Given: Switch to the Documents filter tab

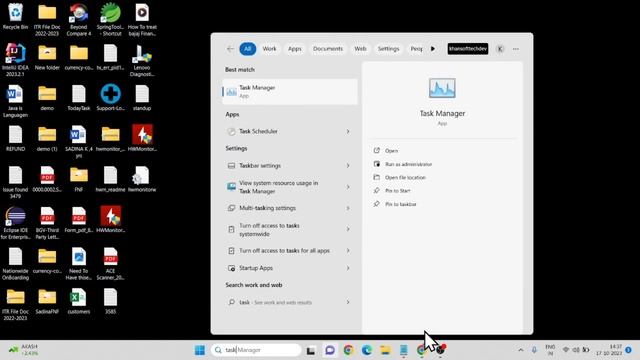Looking at the screenshot, I should tap(328, 49).
